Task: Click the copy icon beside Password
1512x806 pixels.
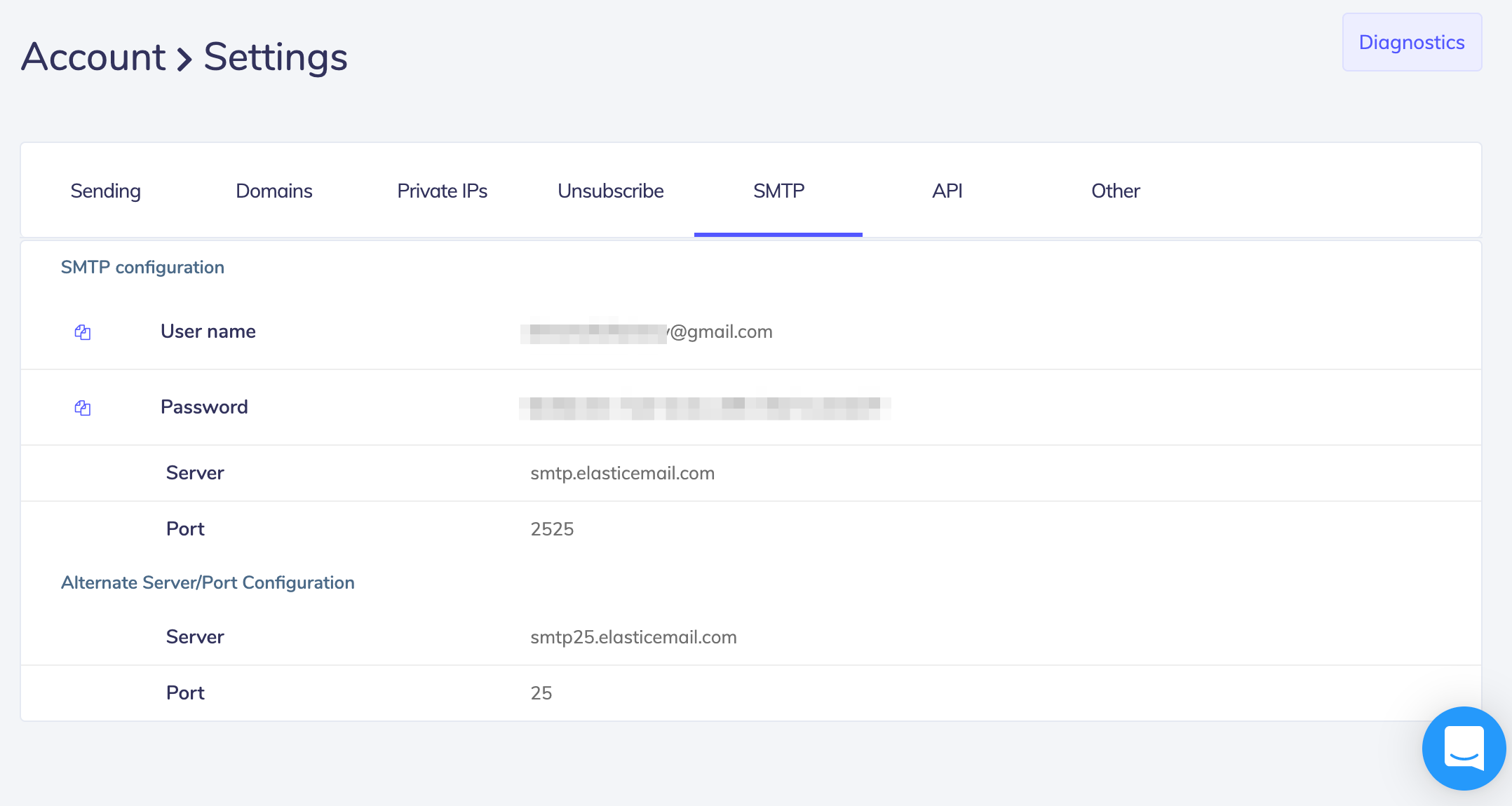Action: tap(82, 408)
